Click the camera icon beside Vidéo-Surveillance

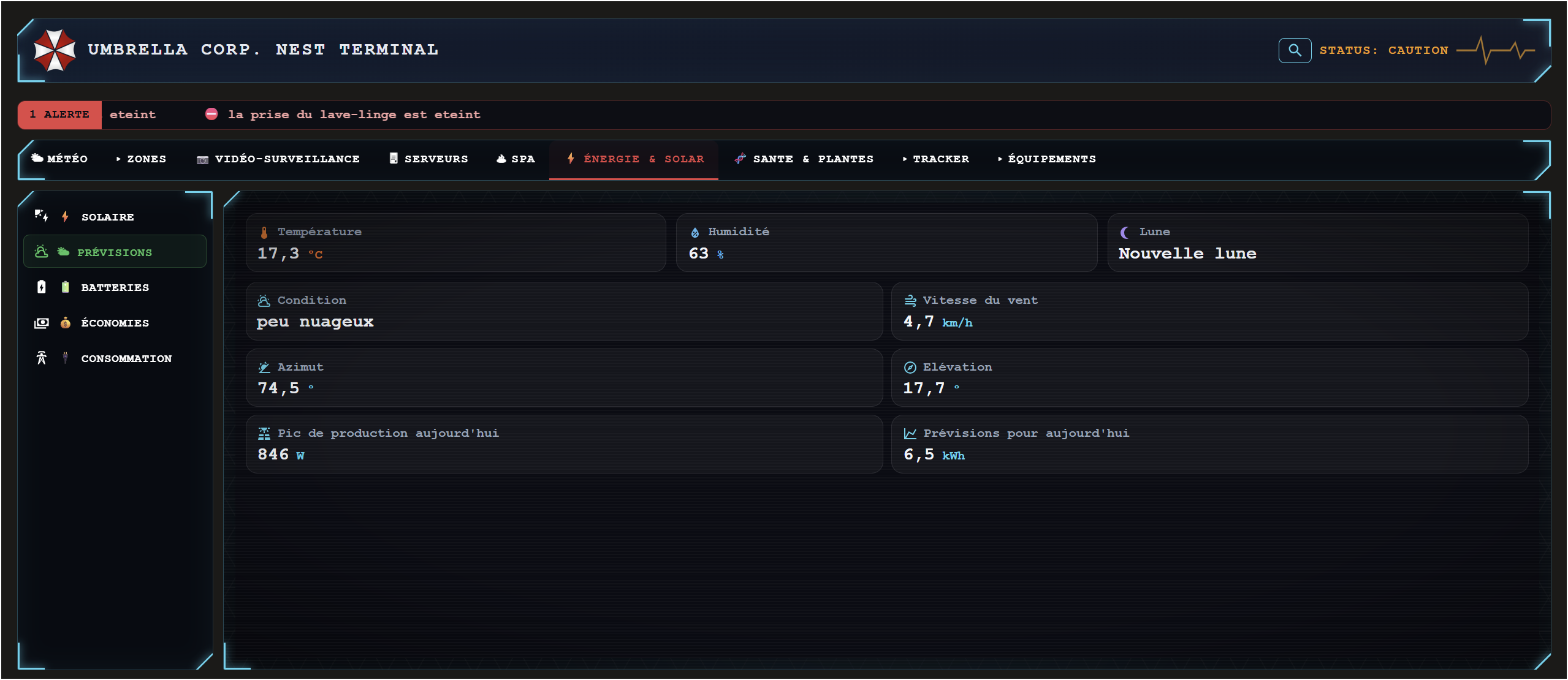[202, 159]
